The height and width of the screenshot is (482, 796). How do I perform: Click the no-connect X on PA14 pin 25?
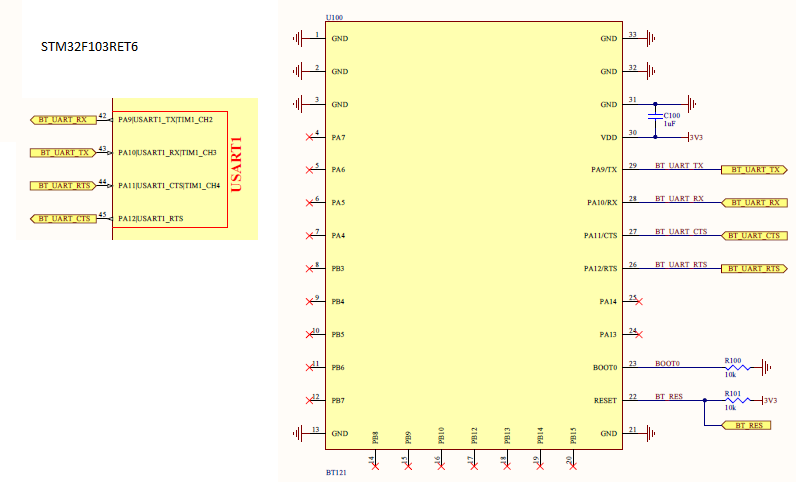click(639, 302)
